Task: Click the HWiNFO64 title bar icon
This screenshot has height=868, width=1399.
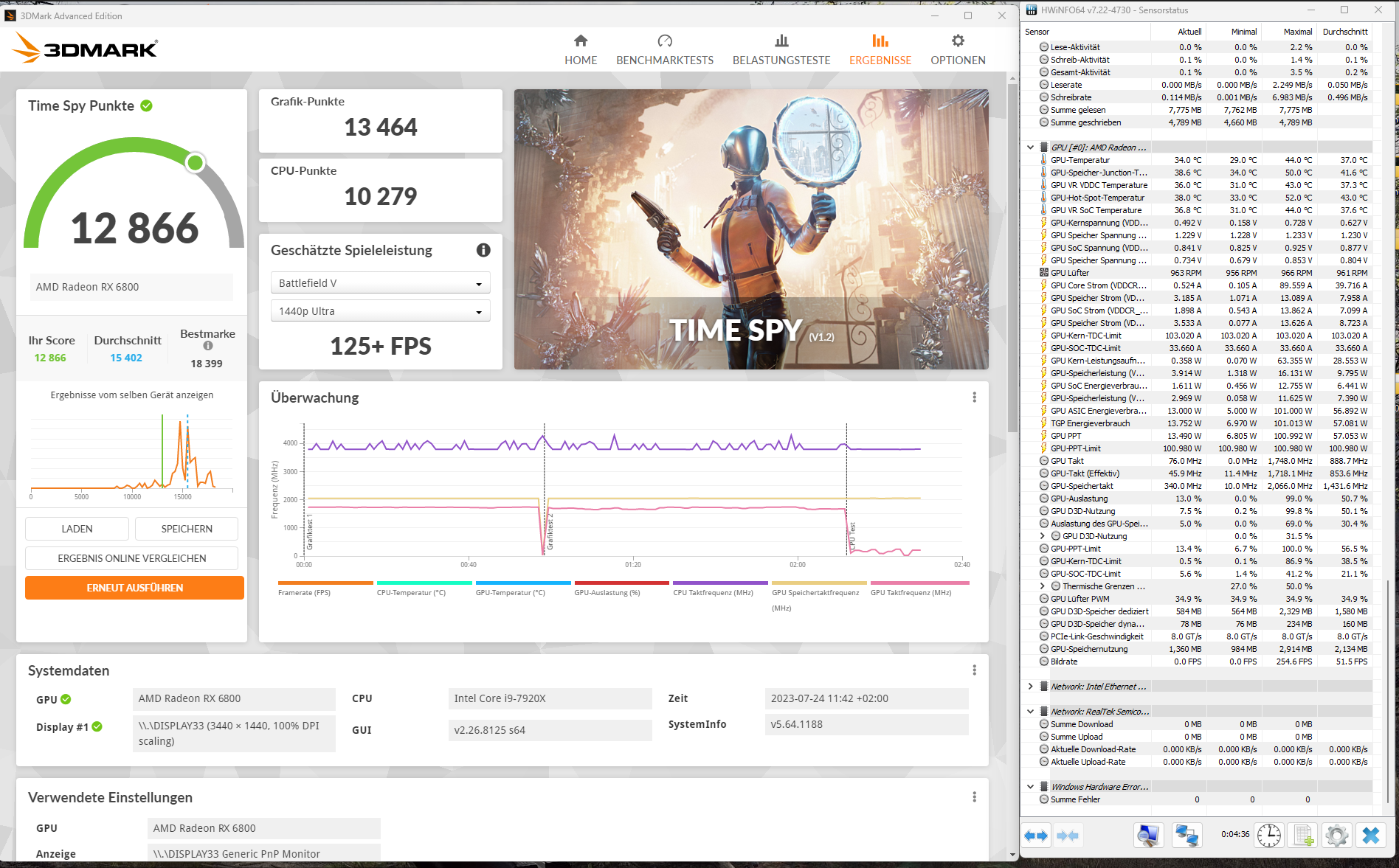Action: [1032, 10]
